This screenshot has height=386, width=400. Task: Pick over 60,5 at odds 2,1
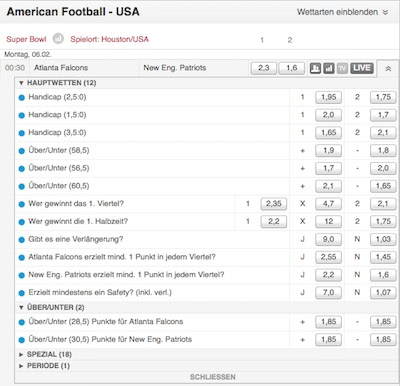[328, 186]
